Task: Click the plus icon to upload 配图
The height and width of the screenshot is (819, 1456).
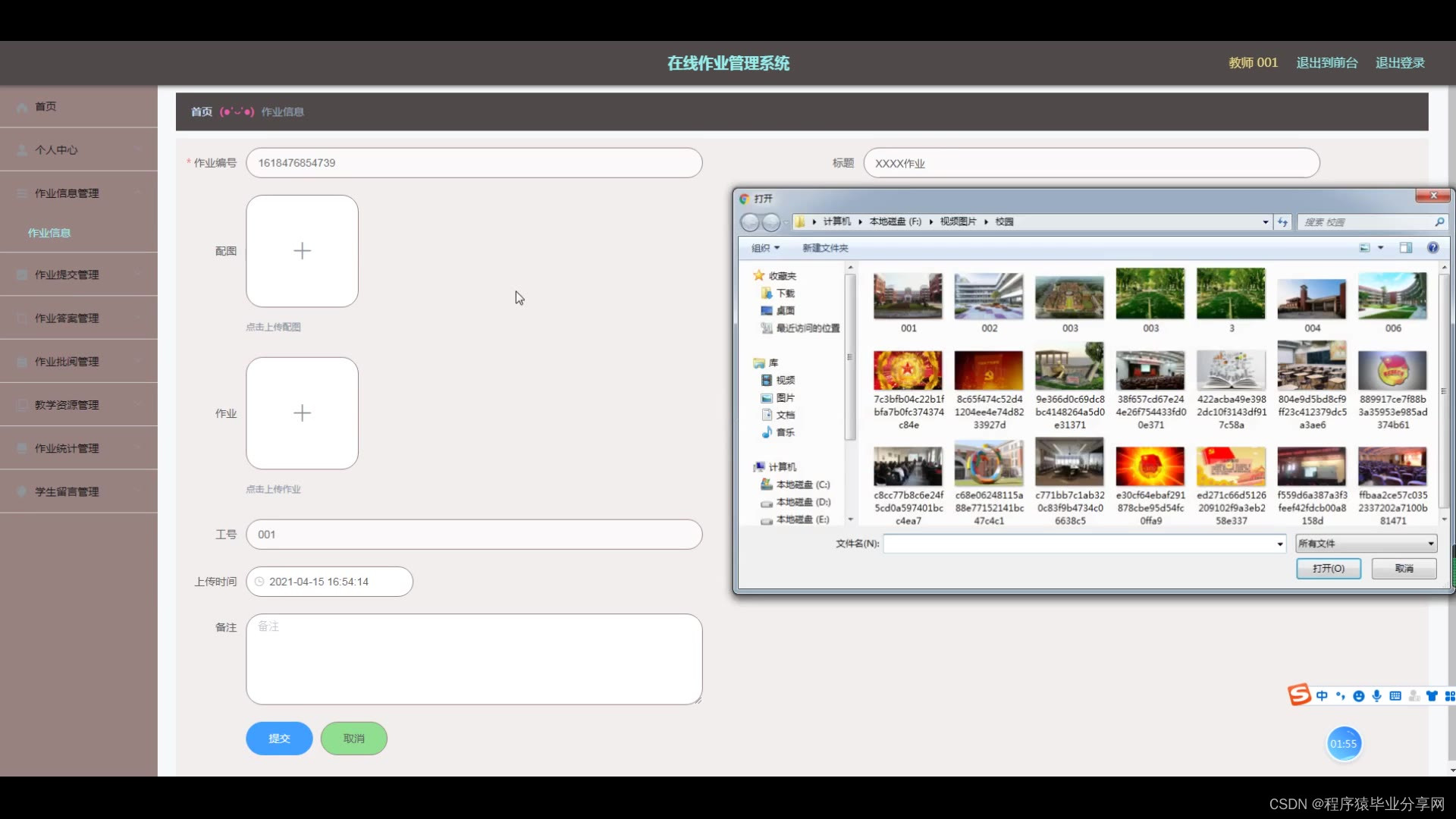Action: (x=302, y=251)
